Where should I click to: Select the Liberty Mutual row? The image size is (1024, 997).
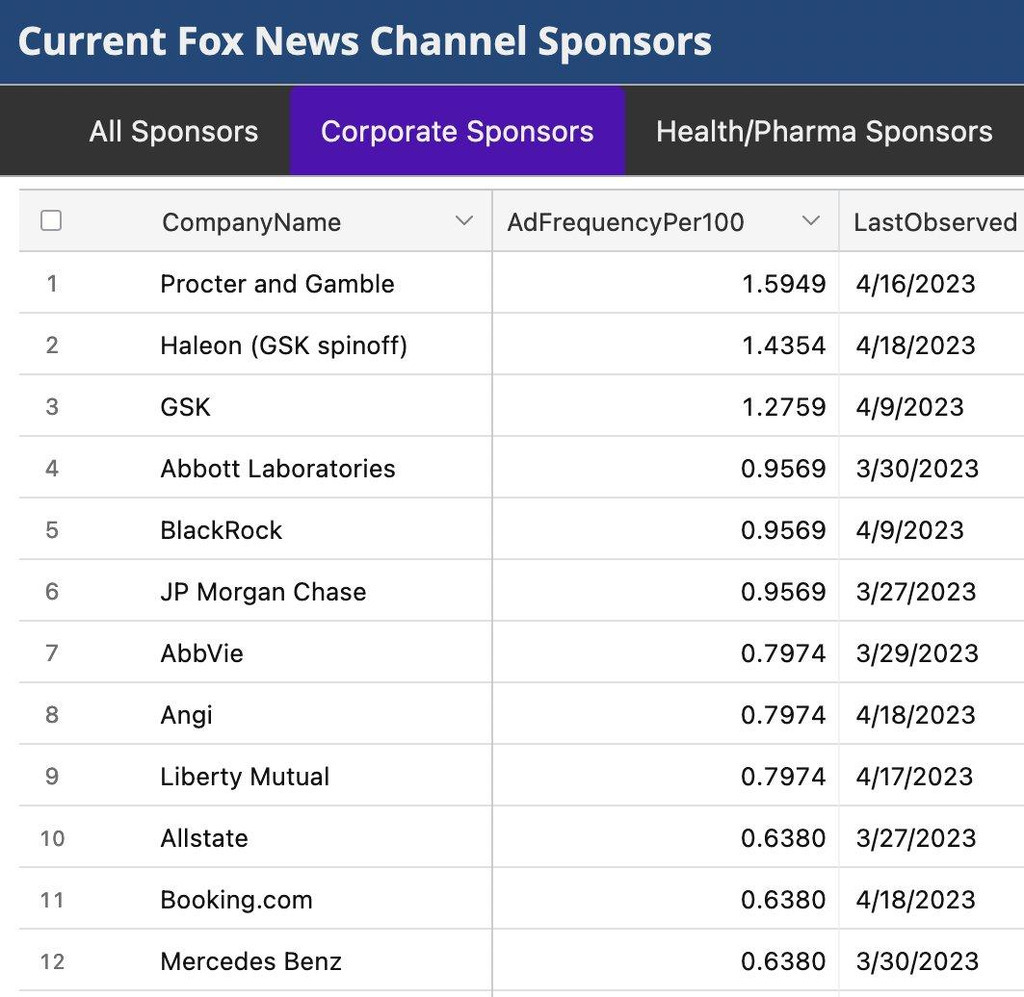click(245, 777)
